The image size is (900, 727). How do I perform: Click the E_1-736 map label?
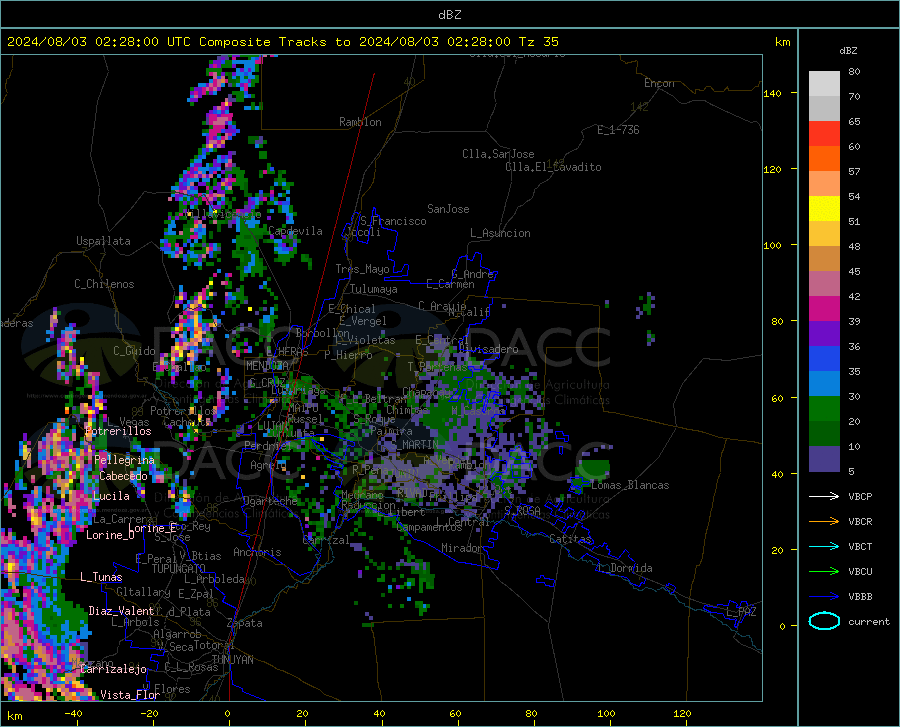pos(618,130)
